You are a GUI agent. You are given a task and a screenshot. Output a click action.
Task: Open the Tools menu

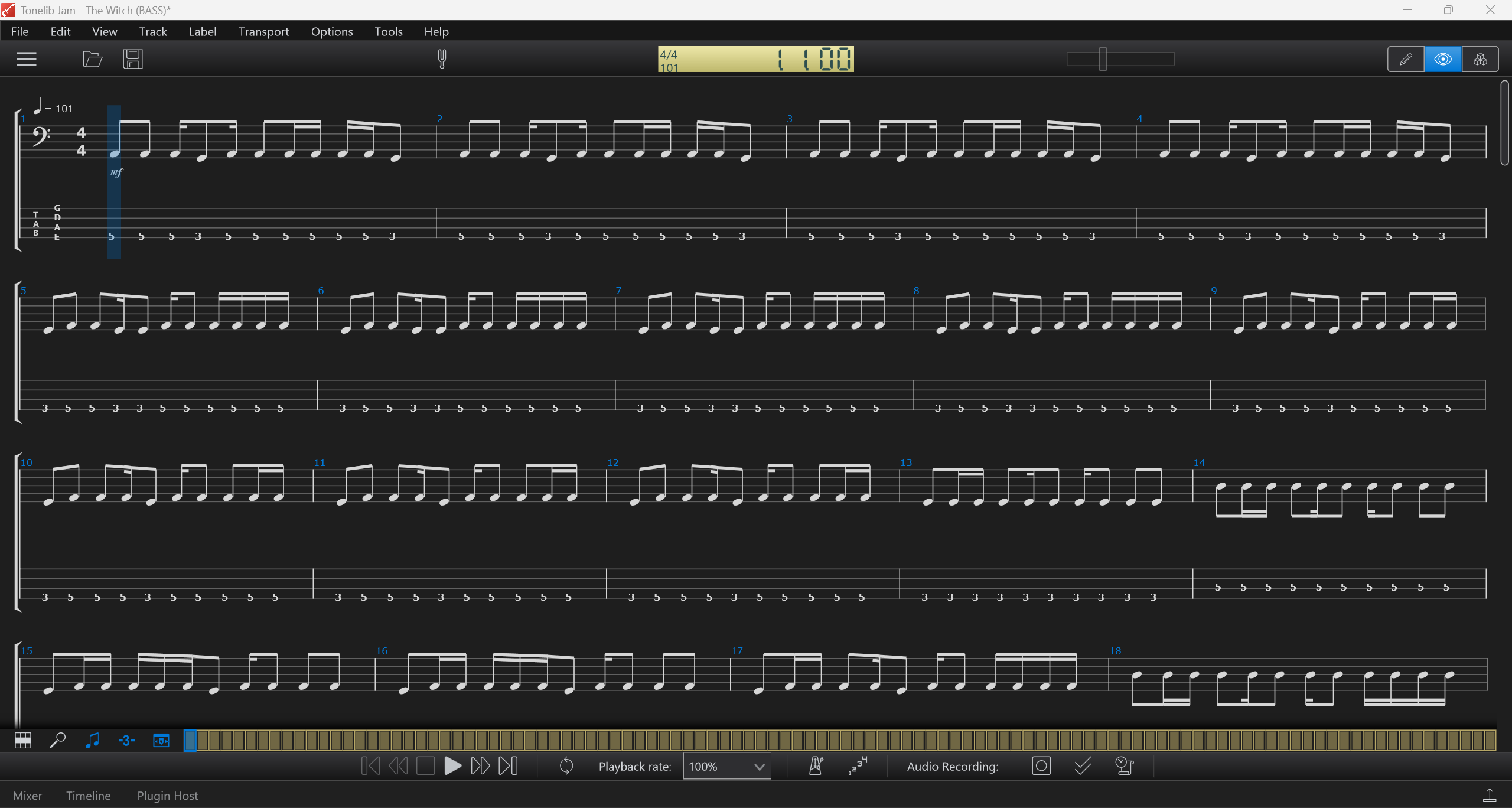point(389,31)
